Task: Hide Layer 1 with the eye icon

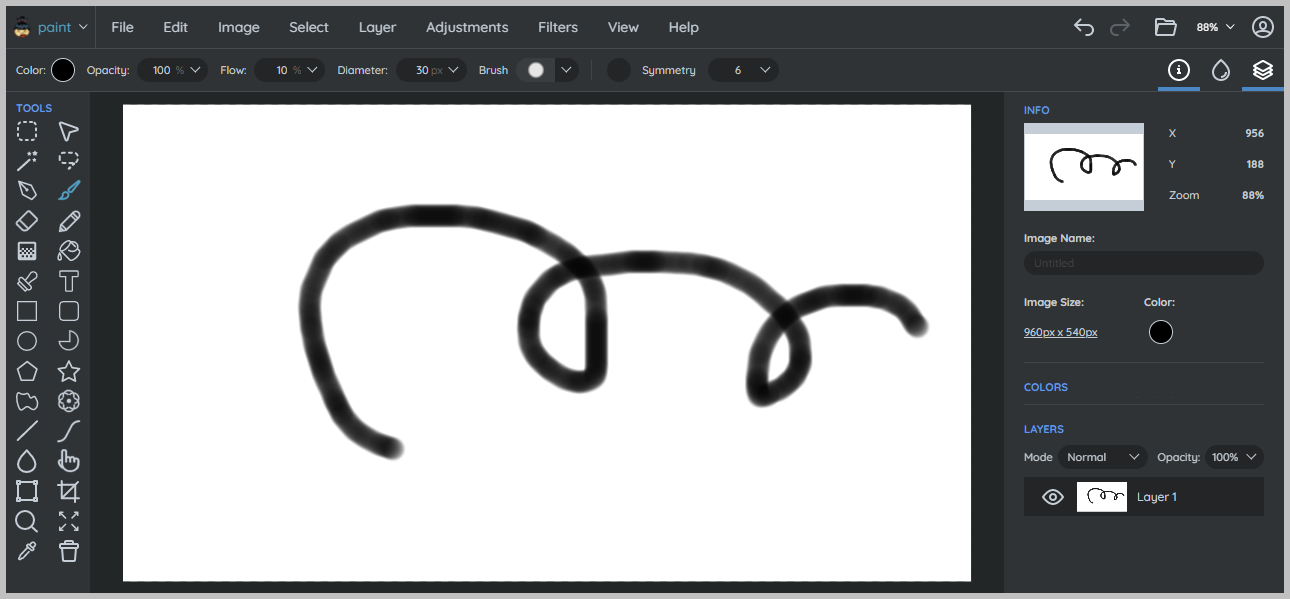Action: (1052, 497)
